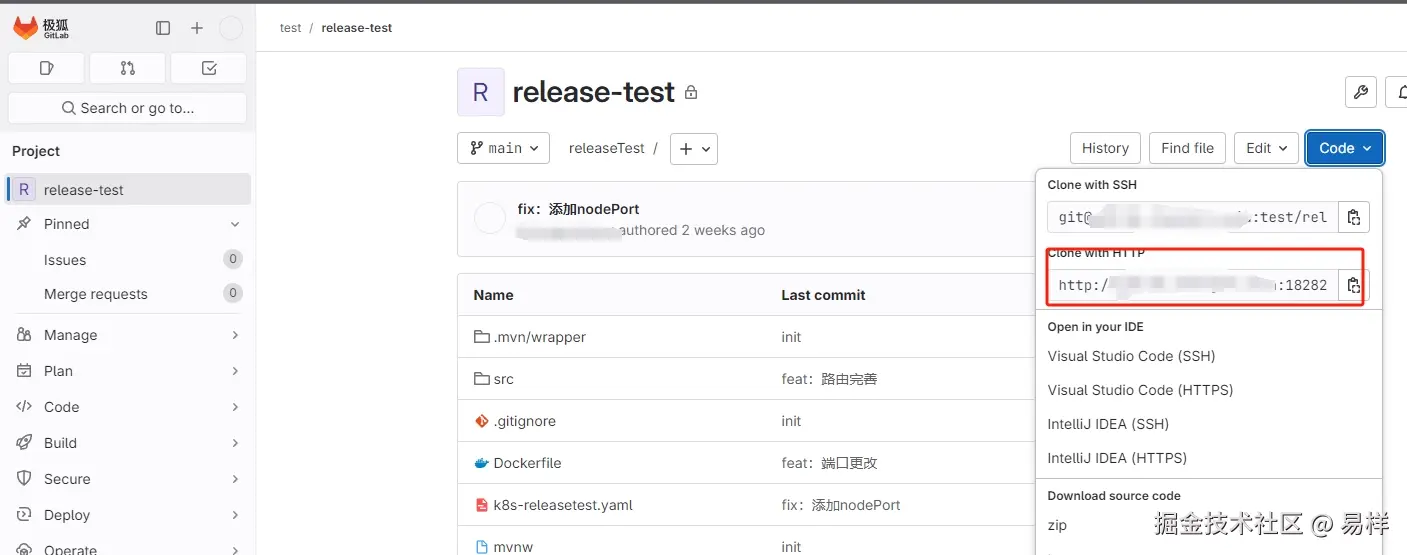Click the Build rocket icon in sidebar

(x=24, y=443)
